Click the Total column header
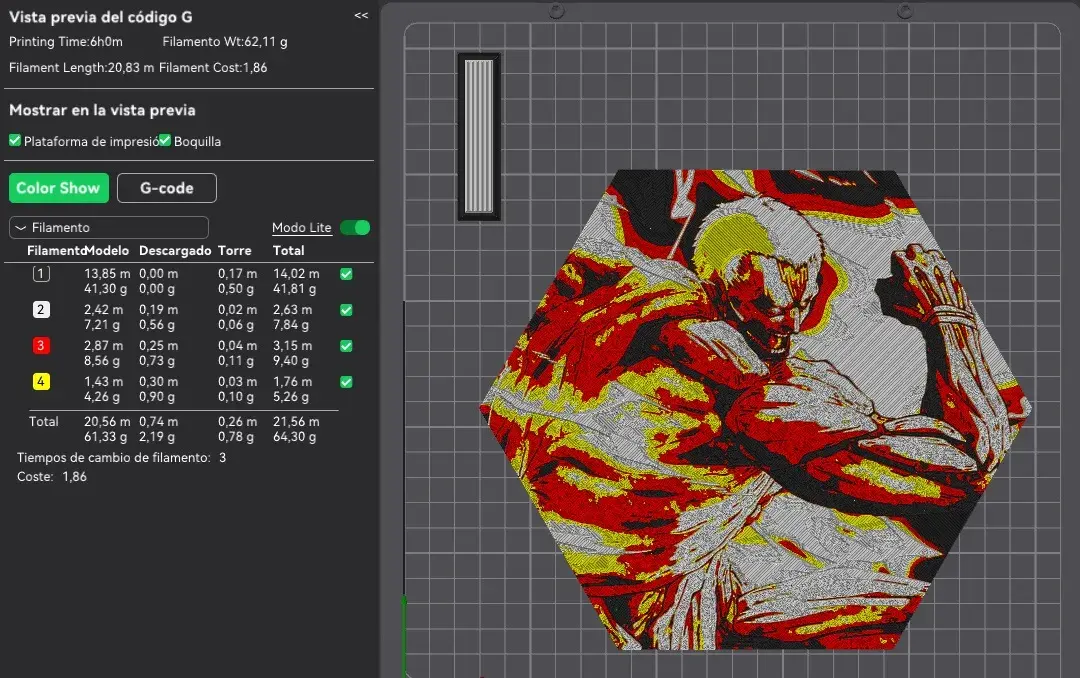This screenshot has width=1080, height=678. coord(289,251)
